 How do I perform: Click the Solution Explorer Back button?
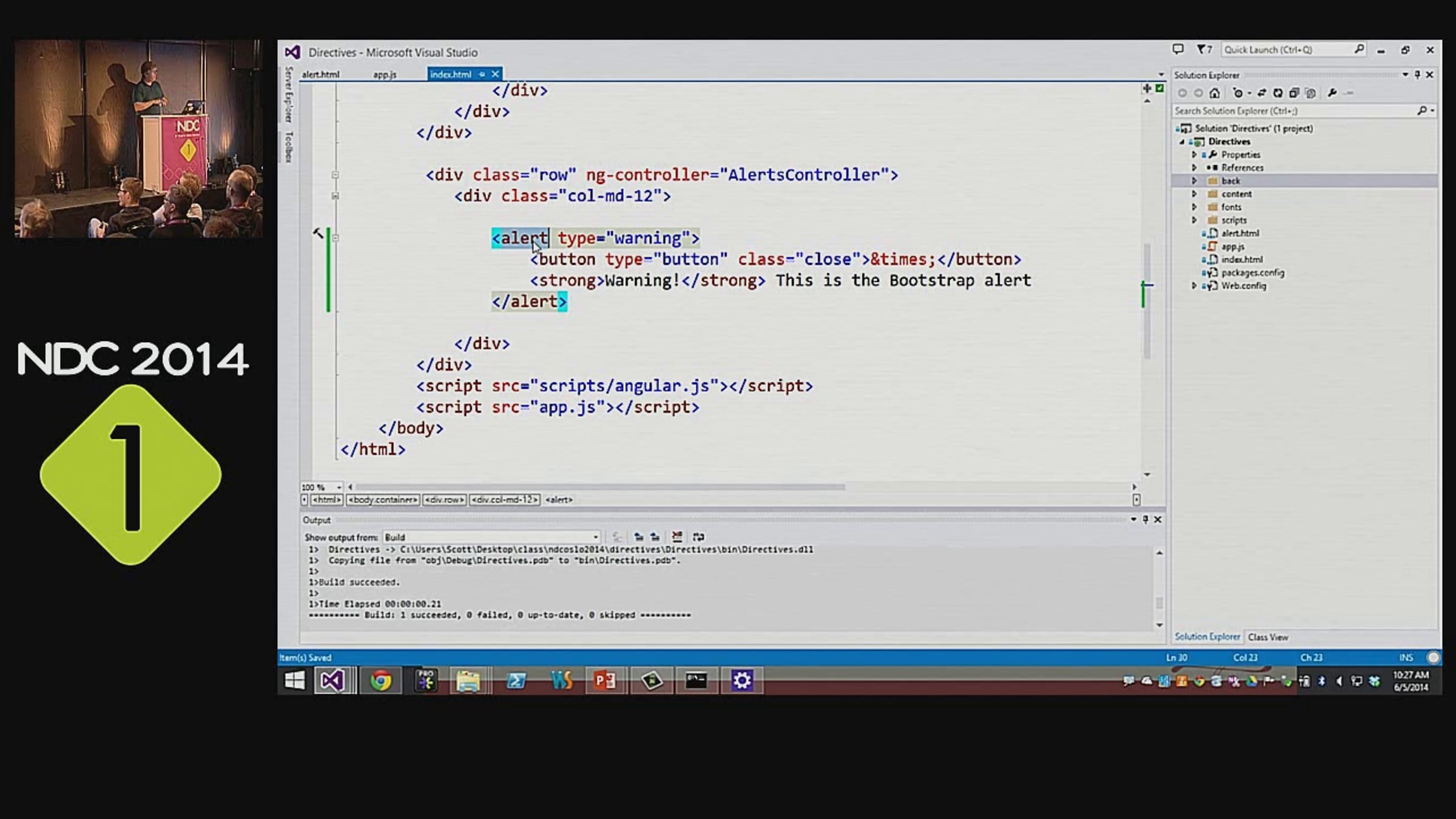[1182, 93]
